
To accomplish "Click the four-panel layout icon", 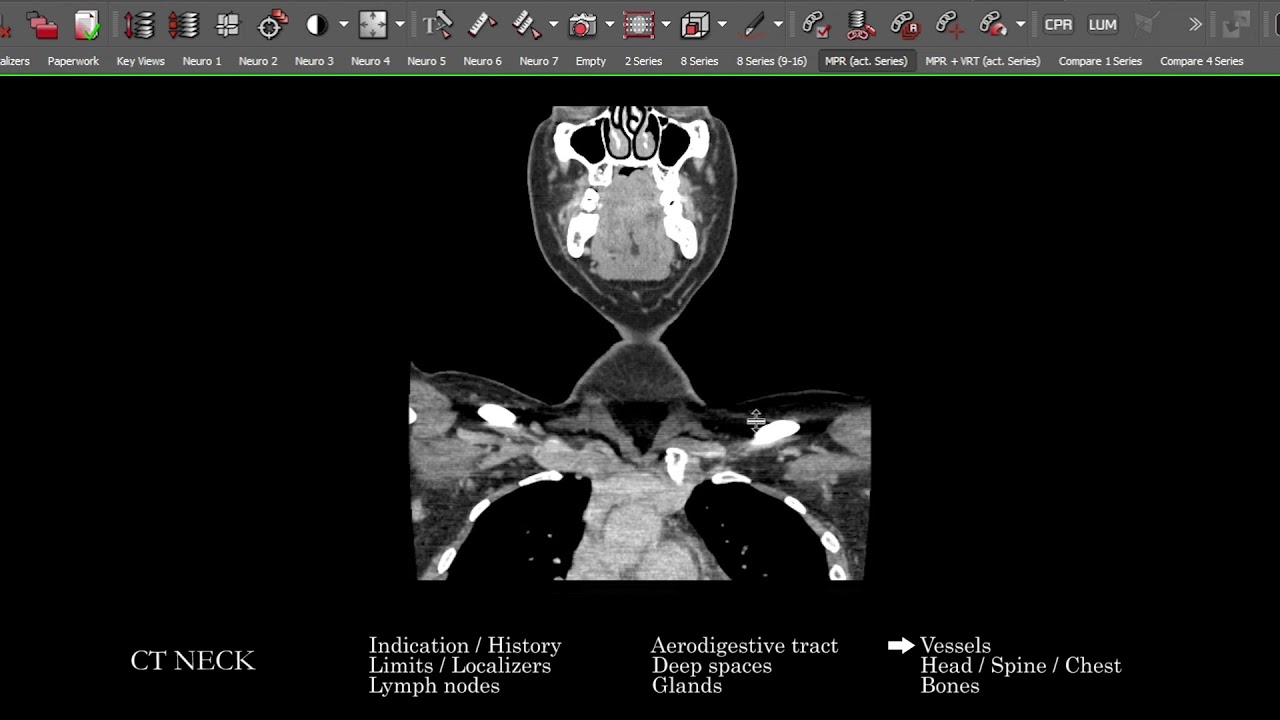I will (228, 25).
